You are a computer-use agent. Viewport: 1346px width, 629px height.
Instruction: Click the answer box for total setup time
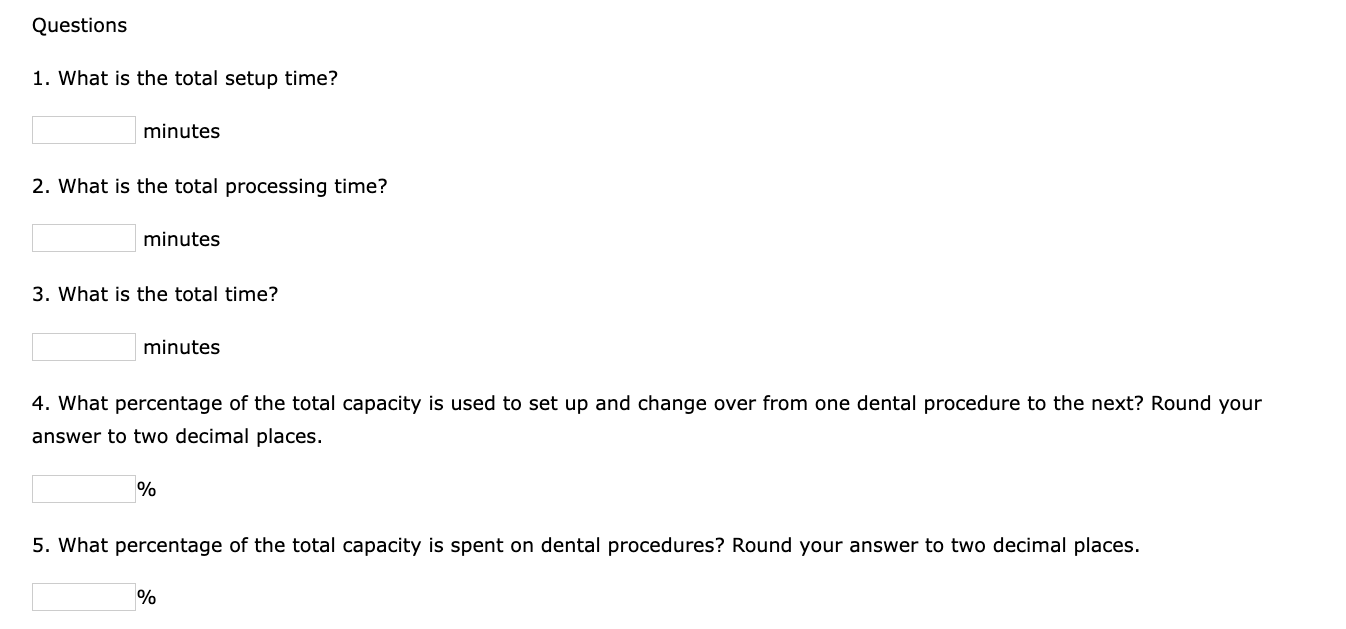pos(83,129)
